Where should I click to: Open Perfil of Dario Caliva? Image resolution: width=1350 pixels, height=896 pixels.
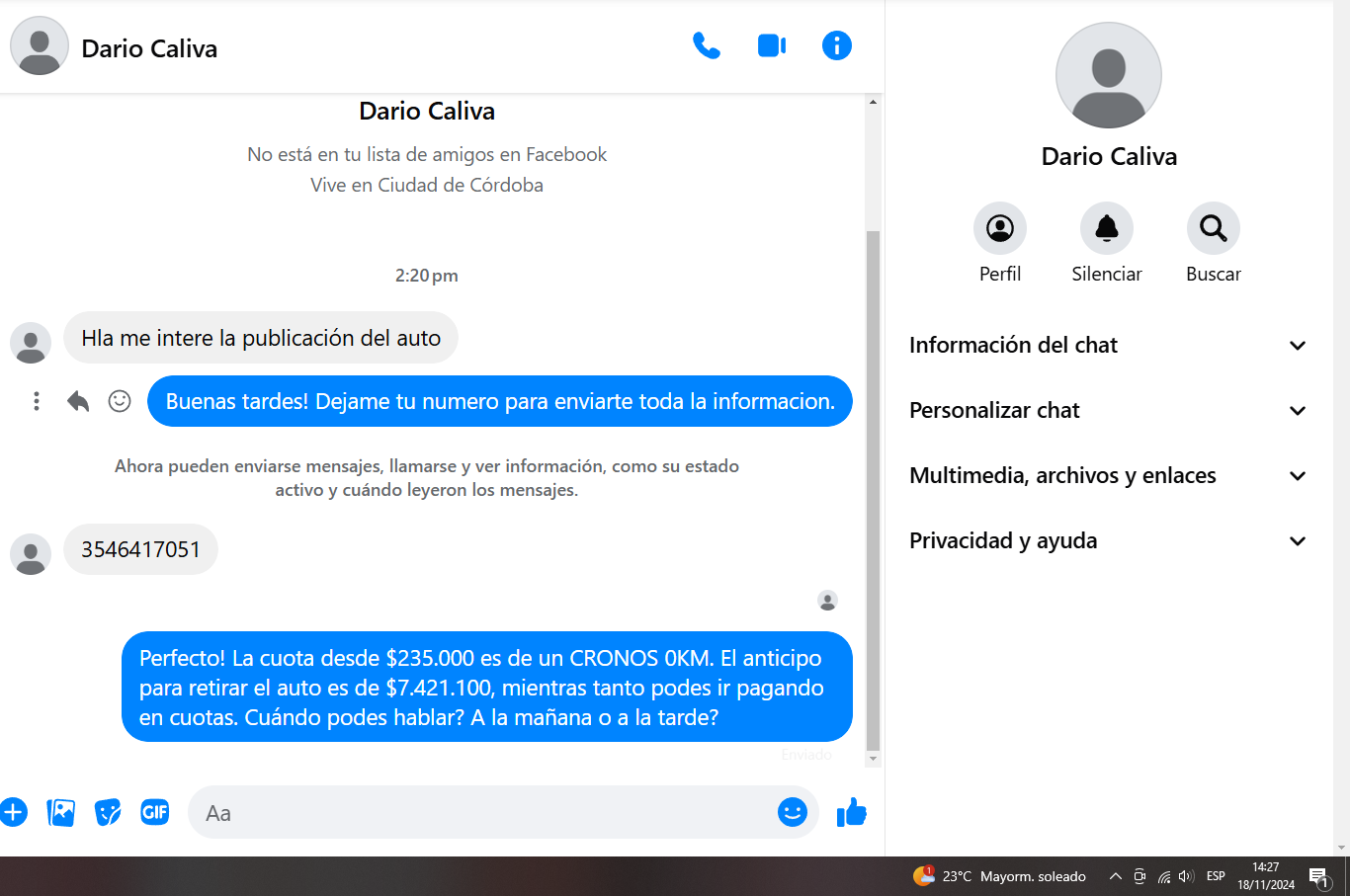click(x=999, y=229)
